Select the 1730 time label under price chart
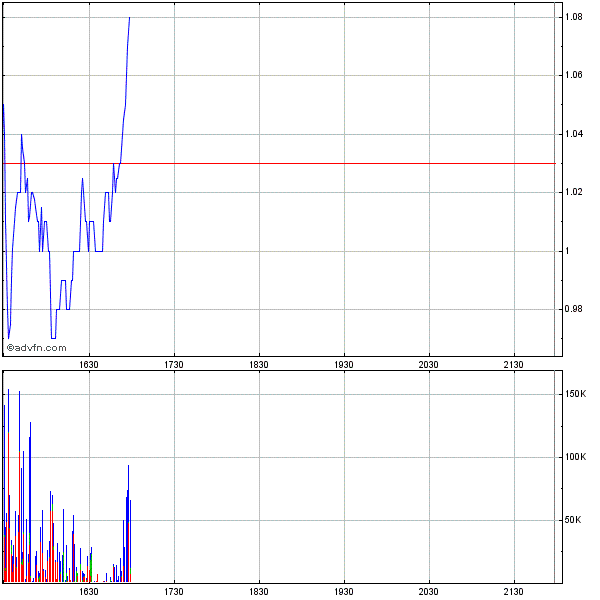This screenshot has height=600, width=600. coord(174,365)
